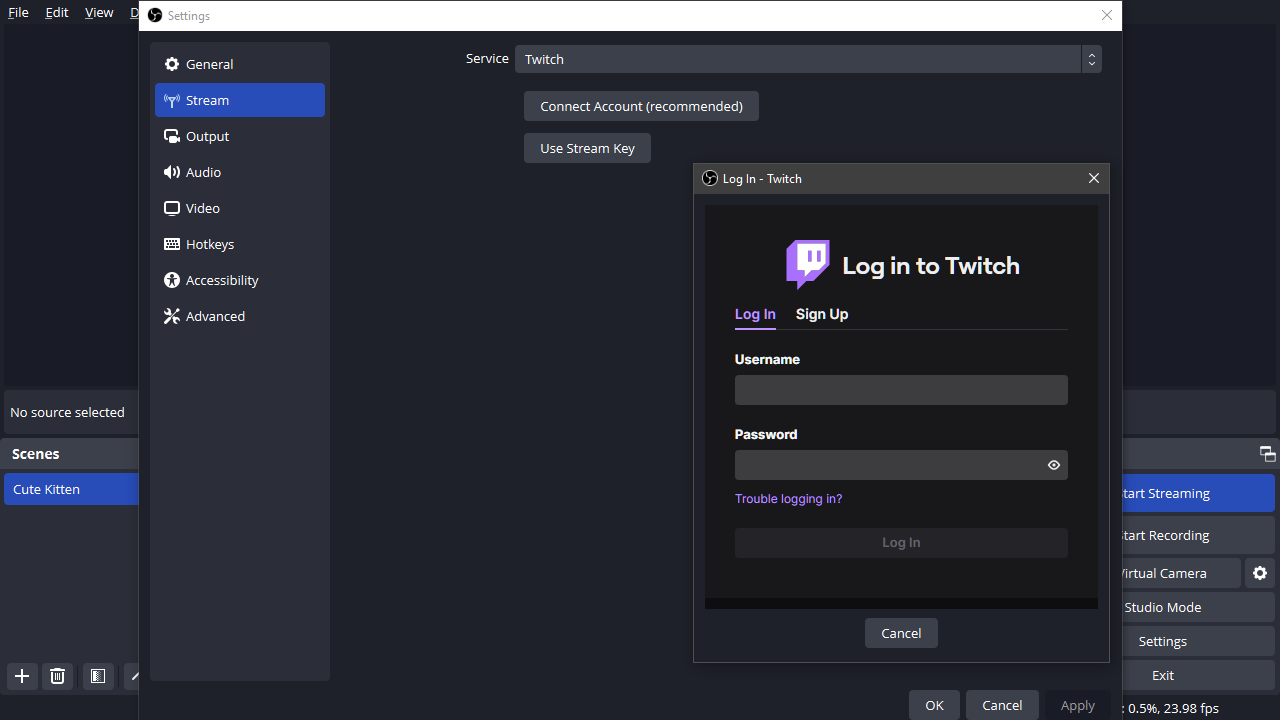Open the Trouble logging in link
The image size is (1280, 720).
click(789, 498)
